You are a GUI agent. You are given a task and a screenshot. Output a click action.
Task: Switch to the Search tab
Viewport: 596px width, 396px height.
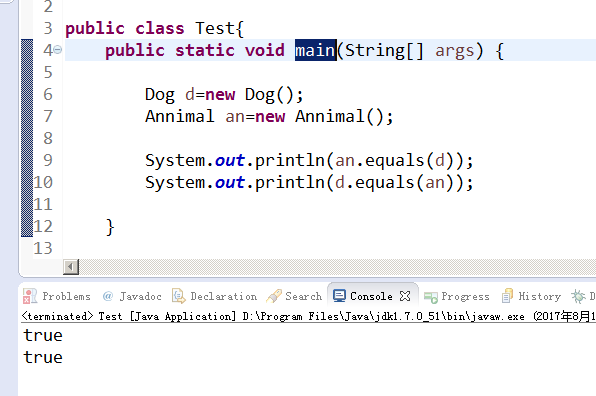coord(294,296)
